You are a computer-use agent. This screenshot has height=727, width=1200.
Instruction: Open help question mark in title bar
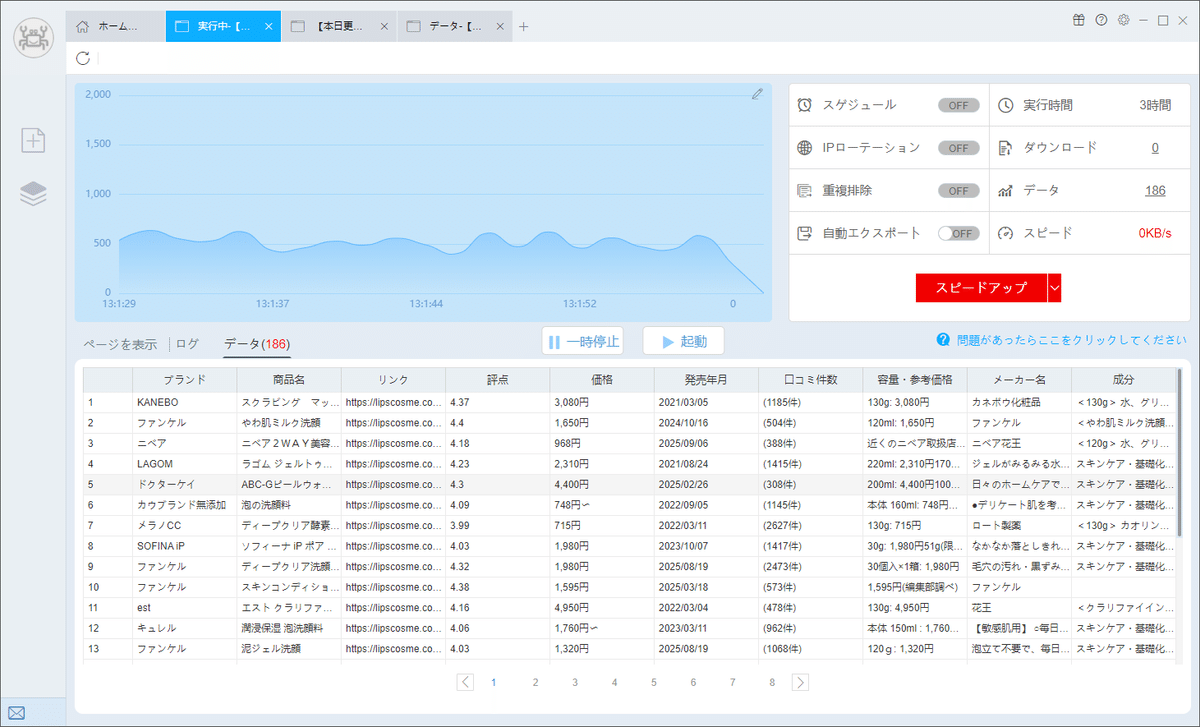pos(1101,20)
